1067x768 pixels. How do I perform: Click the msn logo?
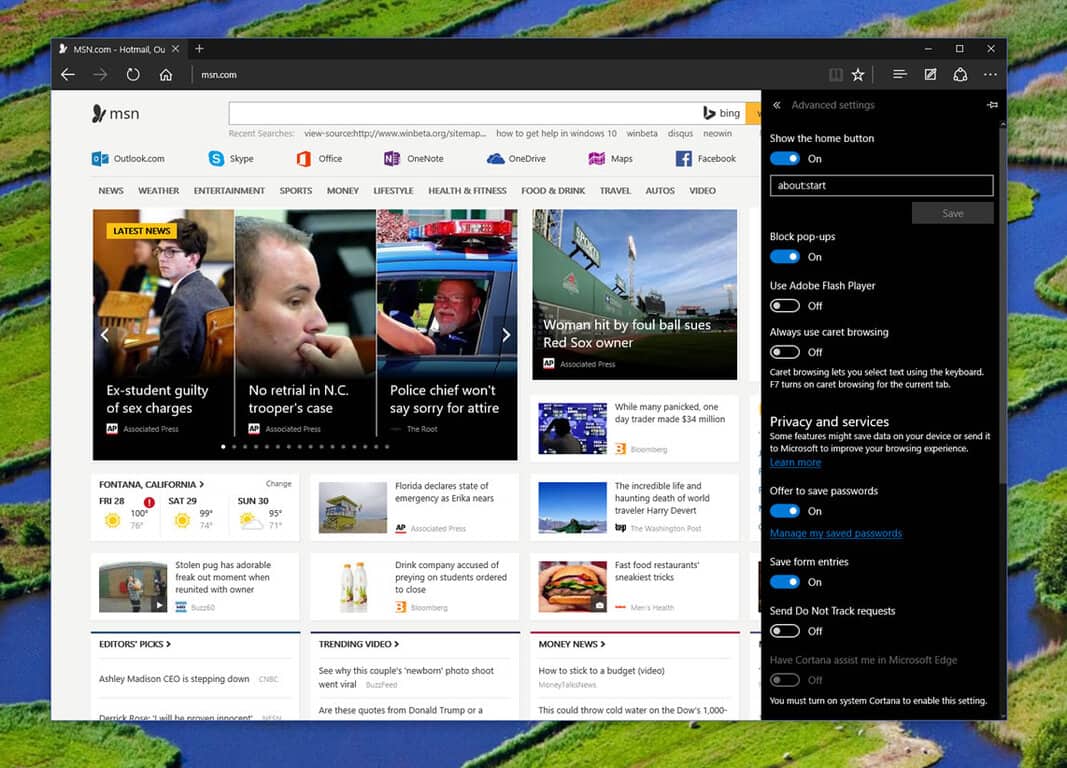[116, 114]
